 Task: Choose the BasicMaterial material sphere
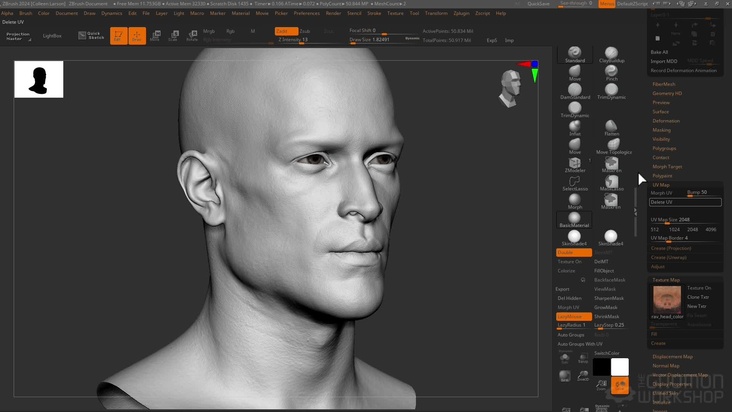(x=575, y=220)
